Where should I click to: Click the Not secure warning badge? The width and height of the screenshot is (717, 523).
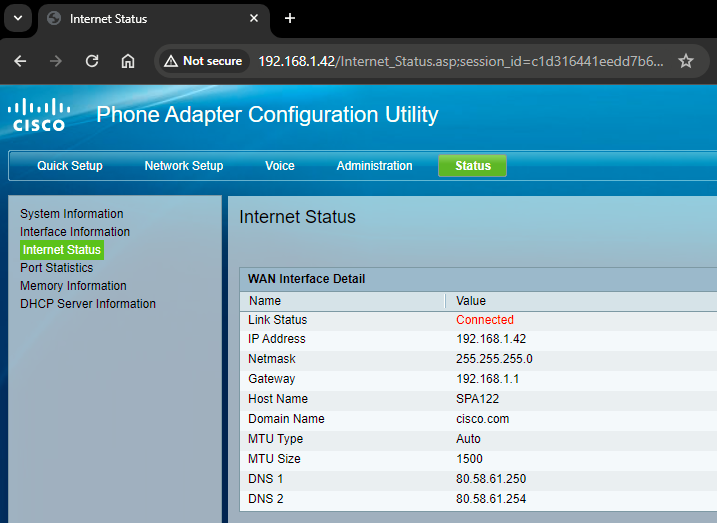click(203, 61)
